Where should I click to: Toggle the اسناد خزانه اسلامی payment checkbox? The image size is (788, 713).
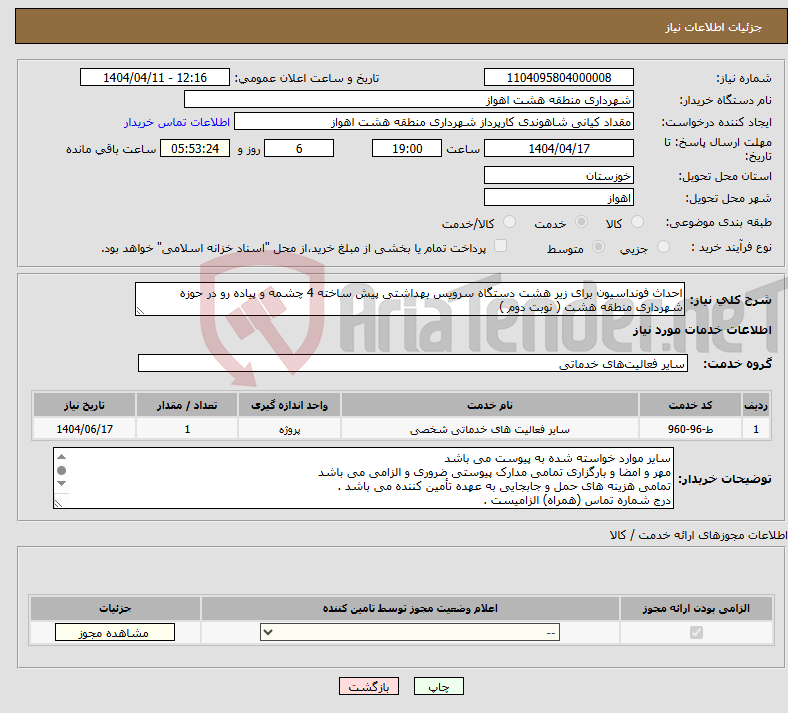[x=501, y=246]
